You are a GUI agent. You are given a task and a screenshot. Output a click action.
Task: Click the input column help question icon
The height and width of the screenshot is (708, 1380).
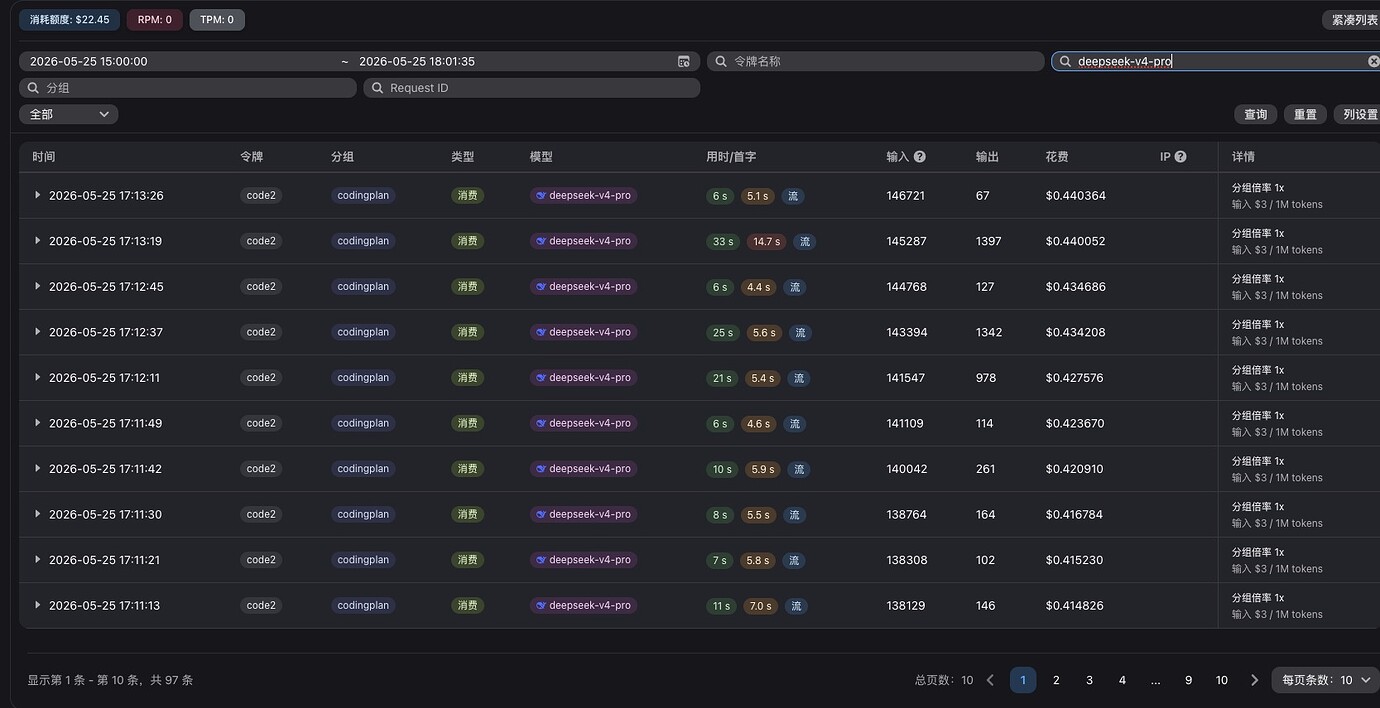(x=920, y=157)
